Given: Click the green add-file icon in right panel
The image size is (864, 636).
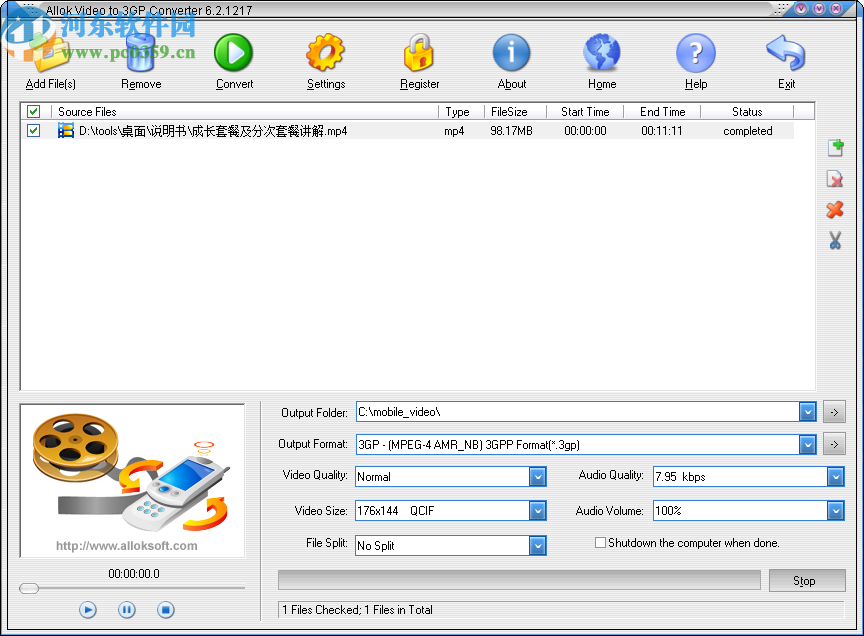Looking at the screenshot, I should click(835, 147).
